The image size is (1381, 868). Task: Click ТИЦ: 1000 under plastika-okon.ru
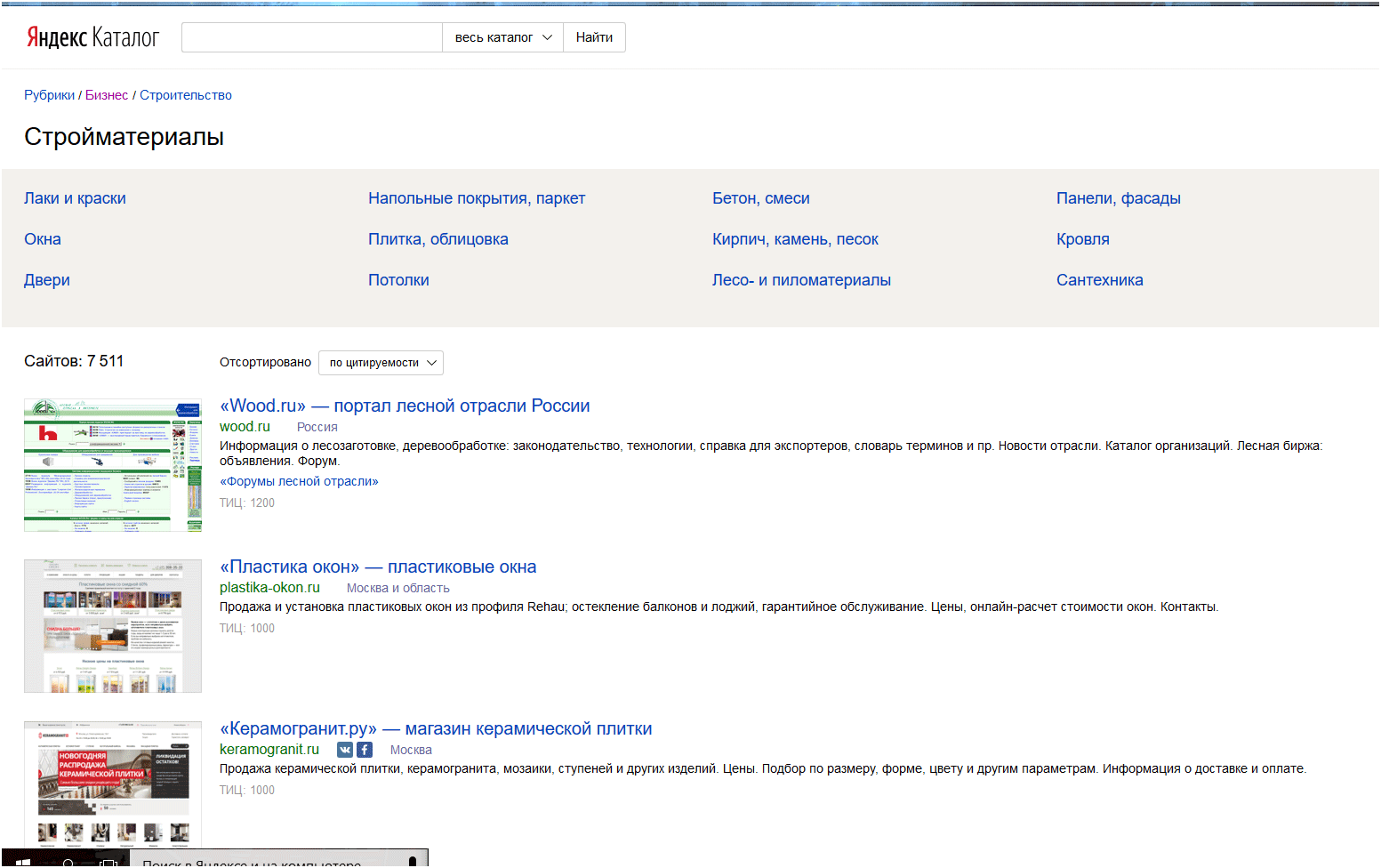click(247, 629)
